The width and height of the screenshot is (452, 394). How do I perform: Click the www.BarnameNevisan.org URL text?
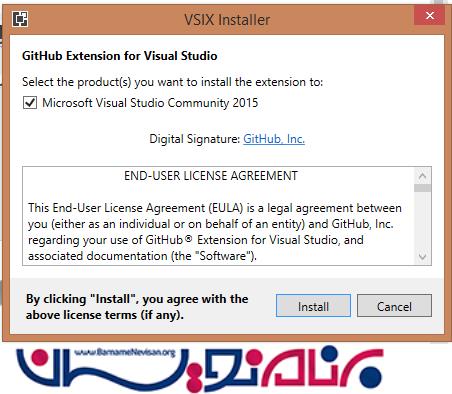(125, 352)
